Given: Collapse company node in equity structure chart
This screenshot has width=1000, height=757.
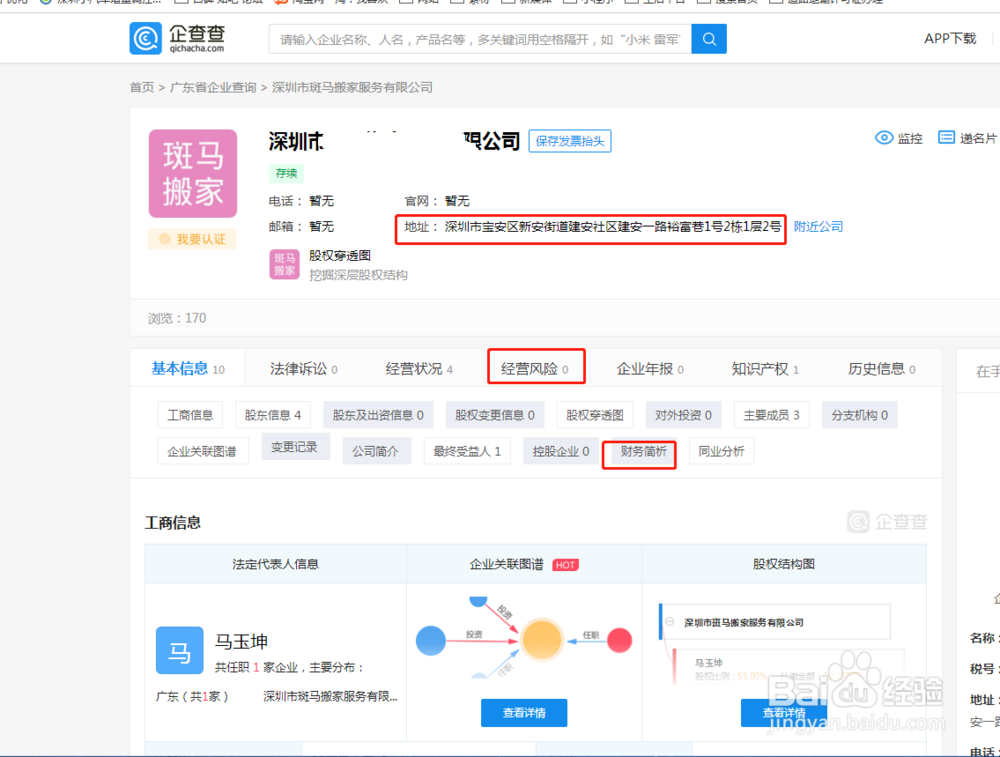Looking at the screenshot, I should coord(670,622).
